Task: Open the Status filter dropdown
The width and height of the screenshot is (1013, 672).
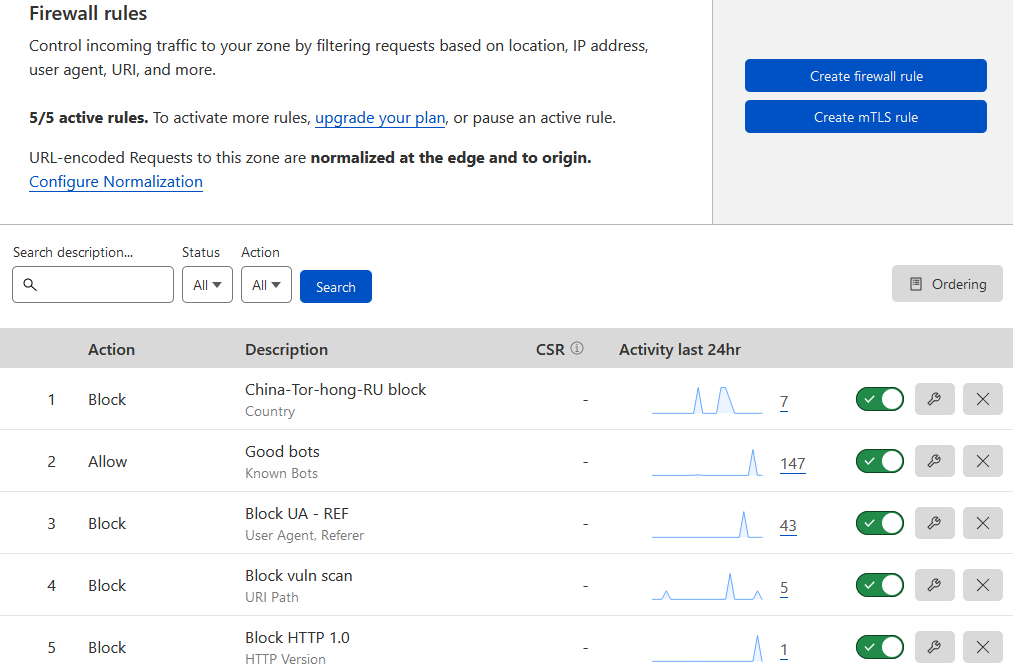Action: 207,285
